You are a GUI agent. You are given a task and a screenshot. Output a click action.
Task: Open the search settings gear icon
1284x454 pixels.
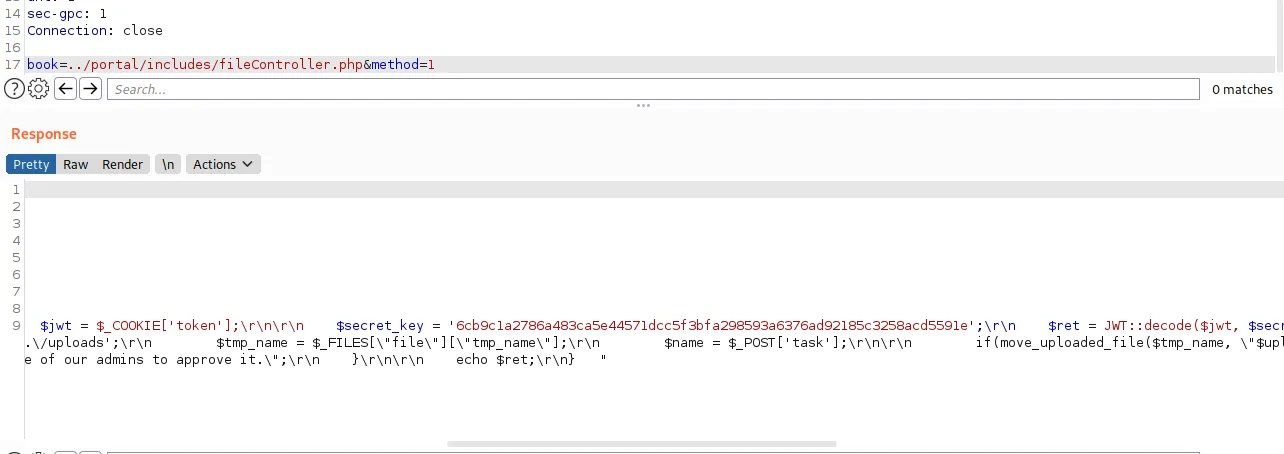pyautogui.click(x=38, y=89)
